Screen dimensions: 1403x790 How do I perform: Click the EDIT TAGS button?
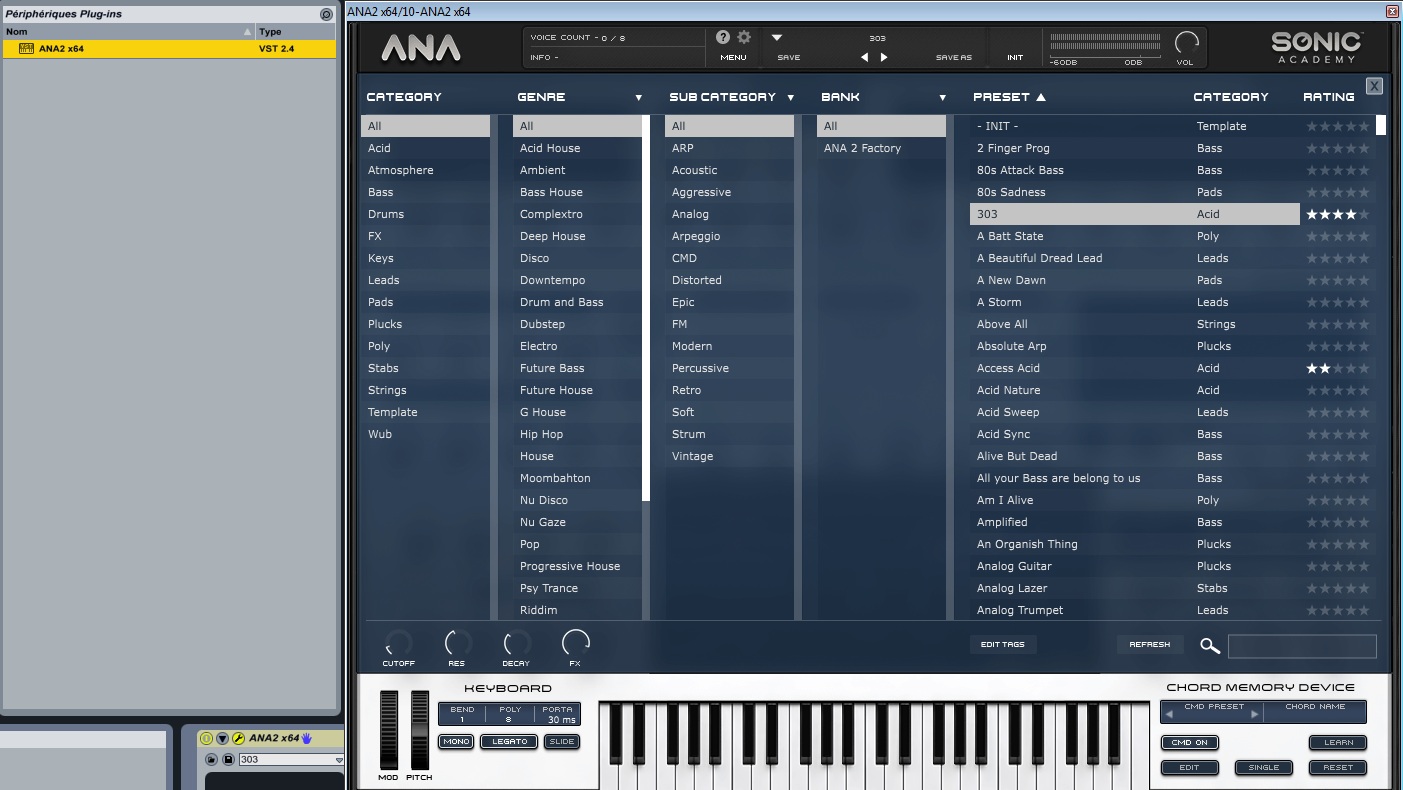pyautogui.click(x=1003, y=644)
